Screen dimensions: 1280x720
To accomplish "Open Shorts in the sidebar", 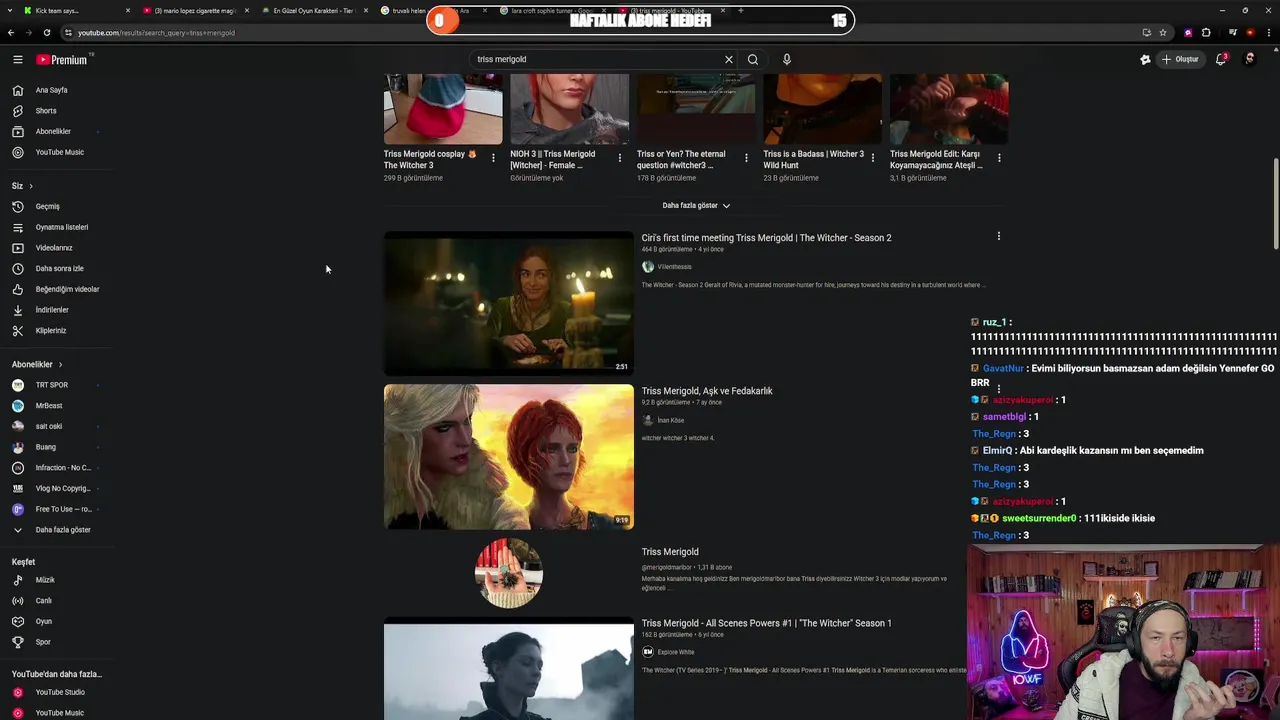I will pyautogui.click(x=46, y=111).
